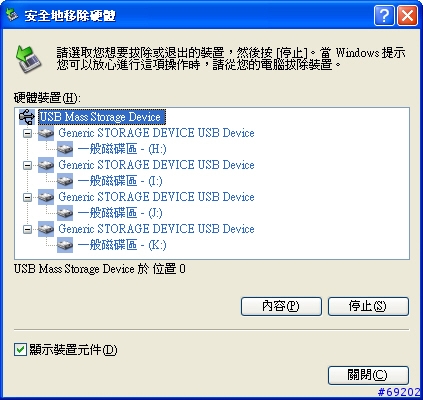This screenshot has width=423, height=400.
Task: Select the 一般磁碟區 - (I:) entry
Action: tap(120, 181)
